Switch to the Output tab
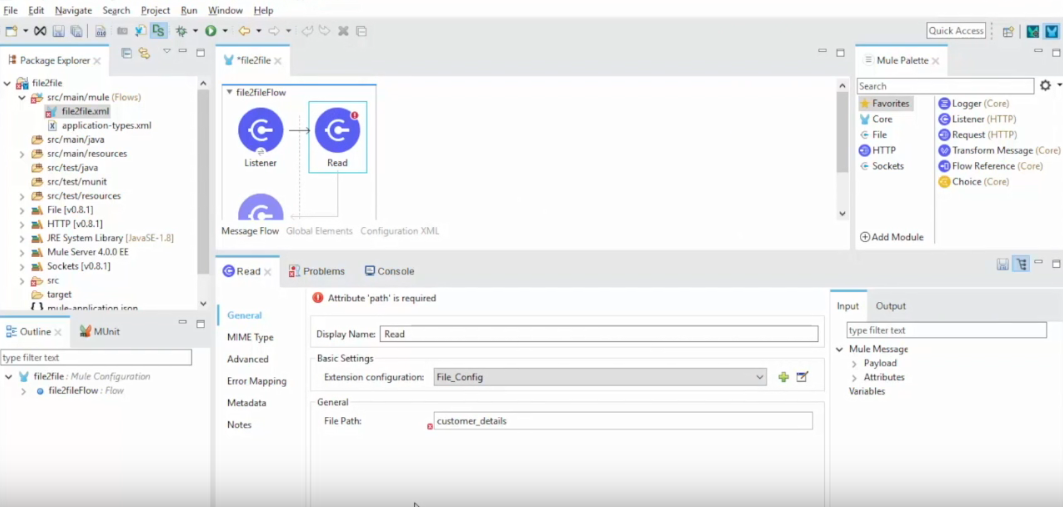The width and height of the screenshot is (1063, 507). pos(890,306)
